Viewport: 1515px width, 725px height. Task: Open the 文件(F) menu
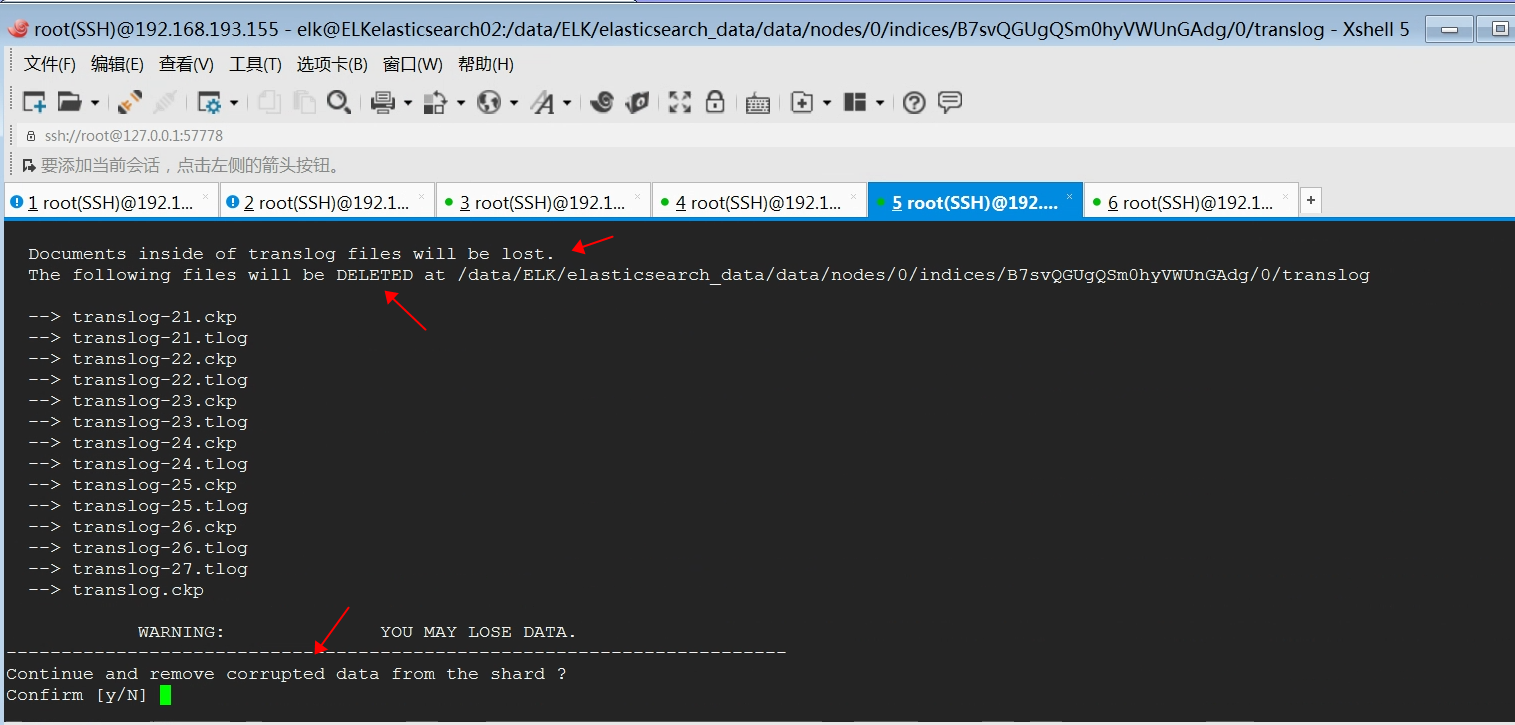pyautogui.click(x=50, y=64)
